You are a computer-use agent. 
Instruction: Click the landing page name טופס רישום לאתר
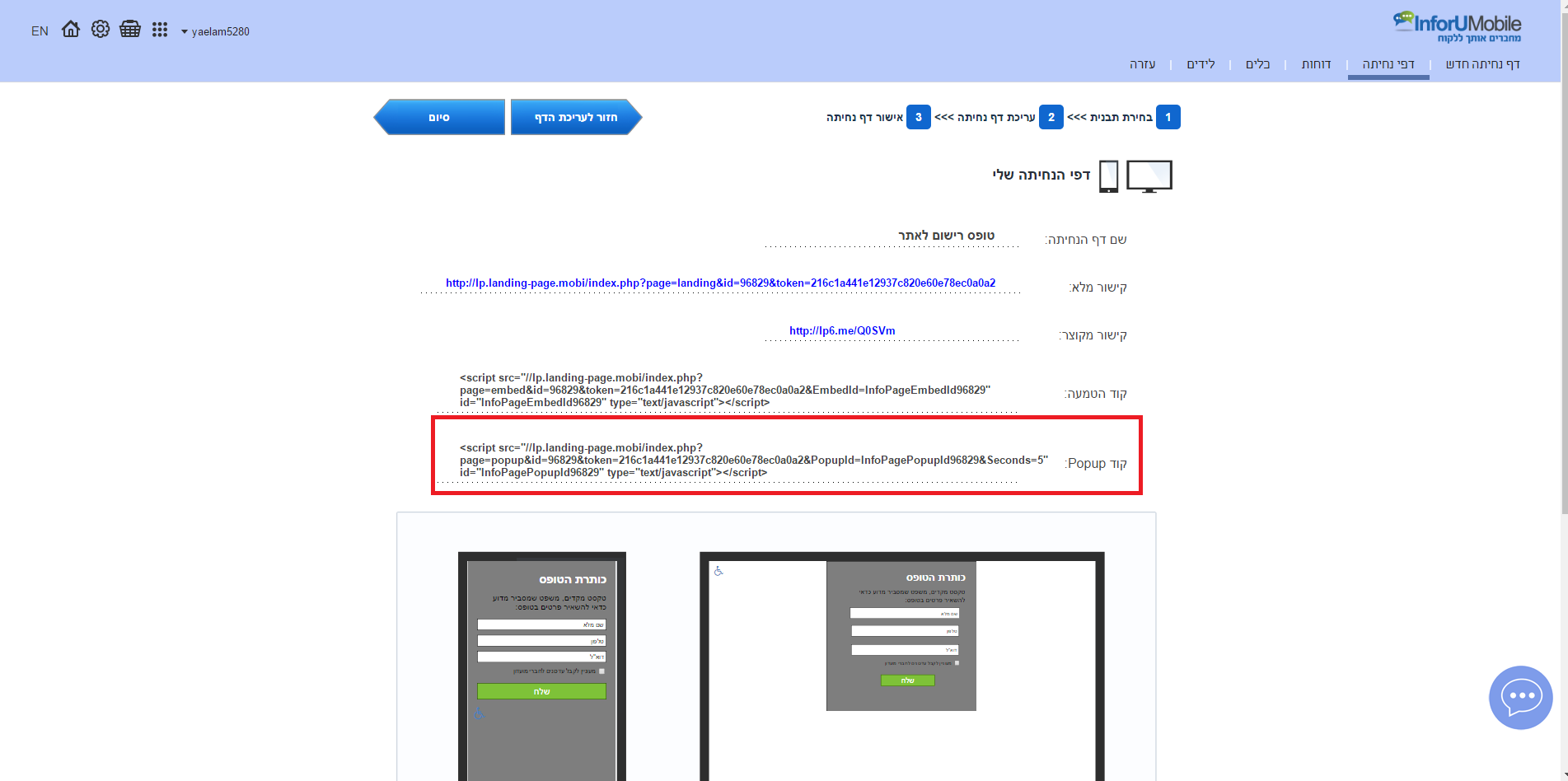click(x=946, y=236)
